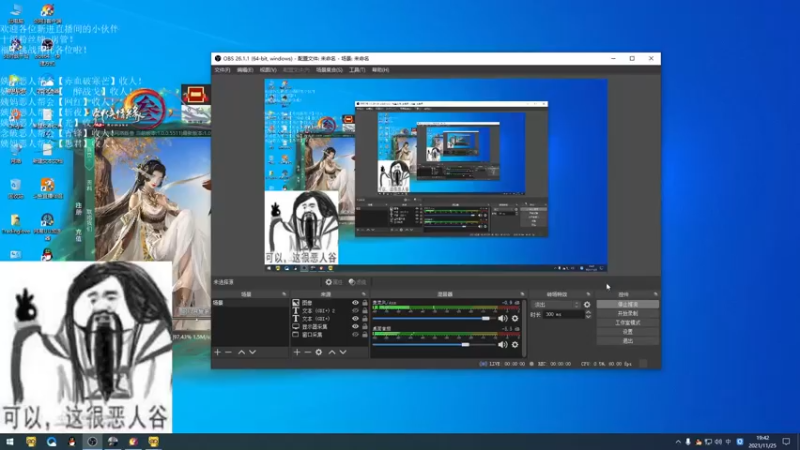Undock the scene transitions panel via header icon

click(588, 294)
